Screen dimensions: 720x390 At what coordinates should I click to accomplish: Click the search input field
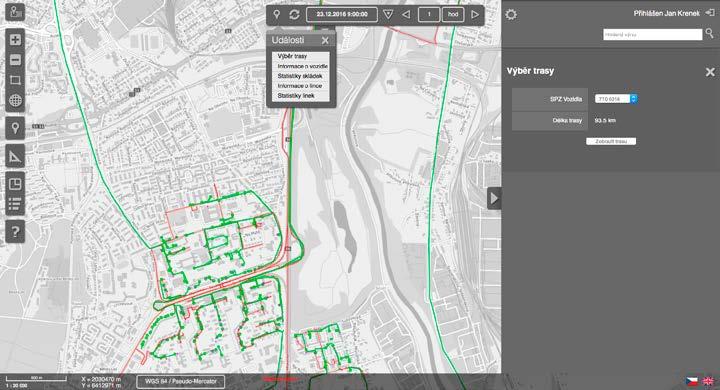tap(652, 34)
